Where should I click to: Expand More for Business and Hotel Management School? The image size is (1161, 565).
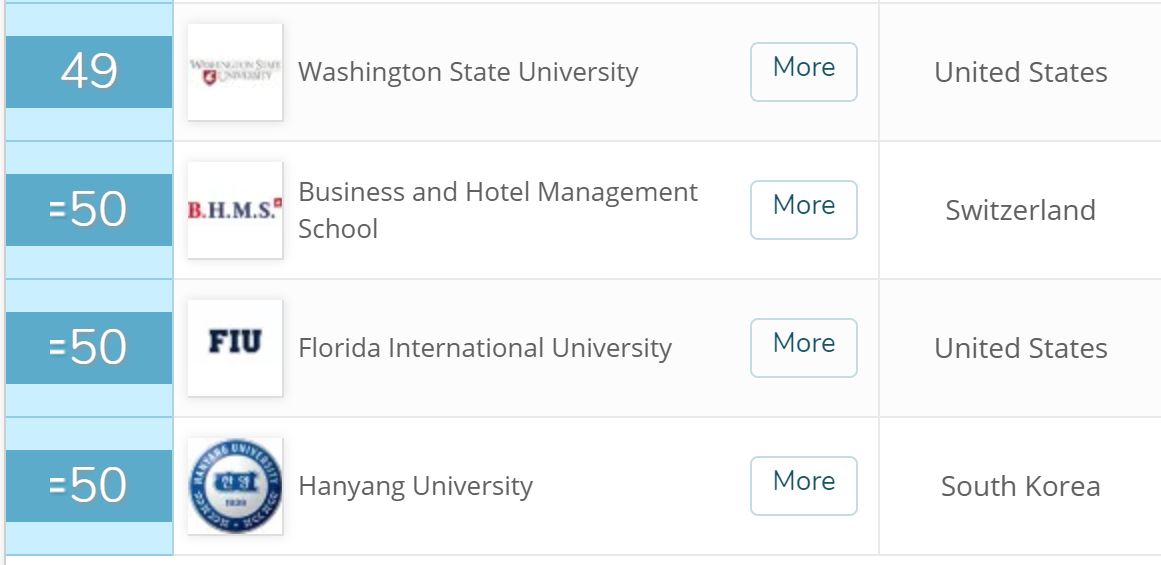tap(803, 209)
